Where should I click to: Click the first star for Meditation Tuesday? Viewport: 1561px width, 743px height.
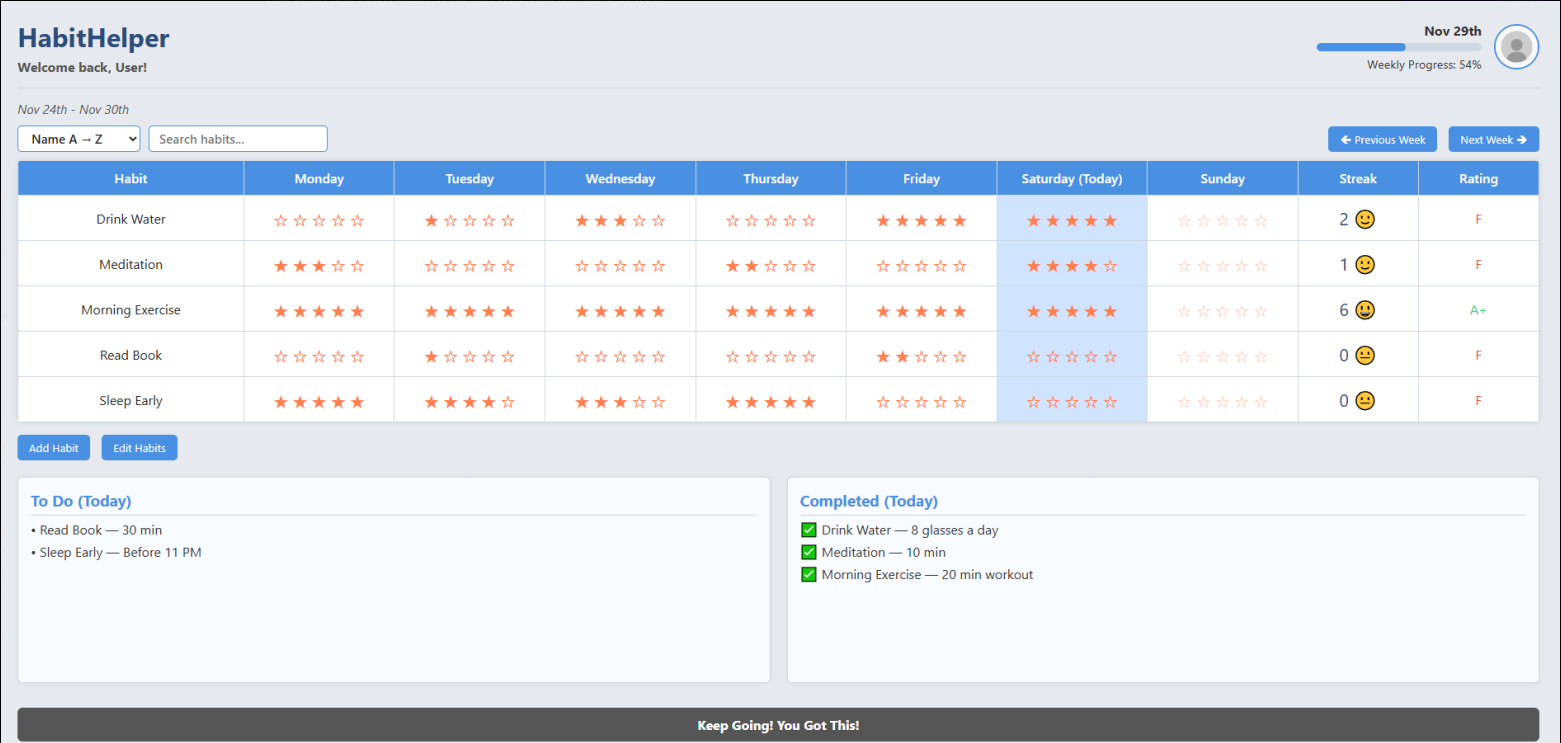432,266
